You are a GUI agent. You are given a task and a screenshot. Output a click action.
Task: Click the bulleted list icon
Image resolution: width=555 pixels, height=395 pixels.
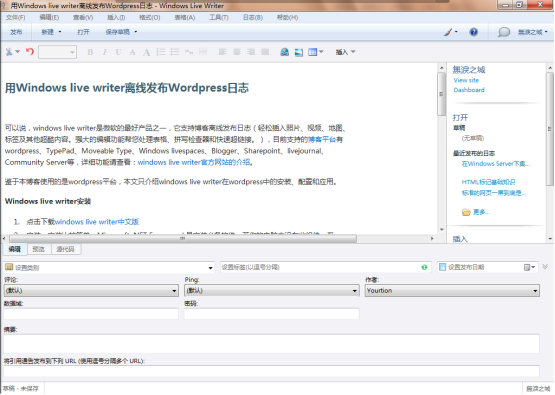[x=175, y=52]
